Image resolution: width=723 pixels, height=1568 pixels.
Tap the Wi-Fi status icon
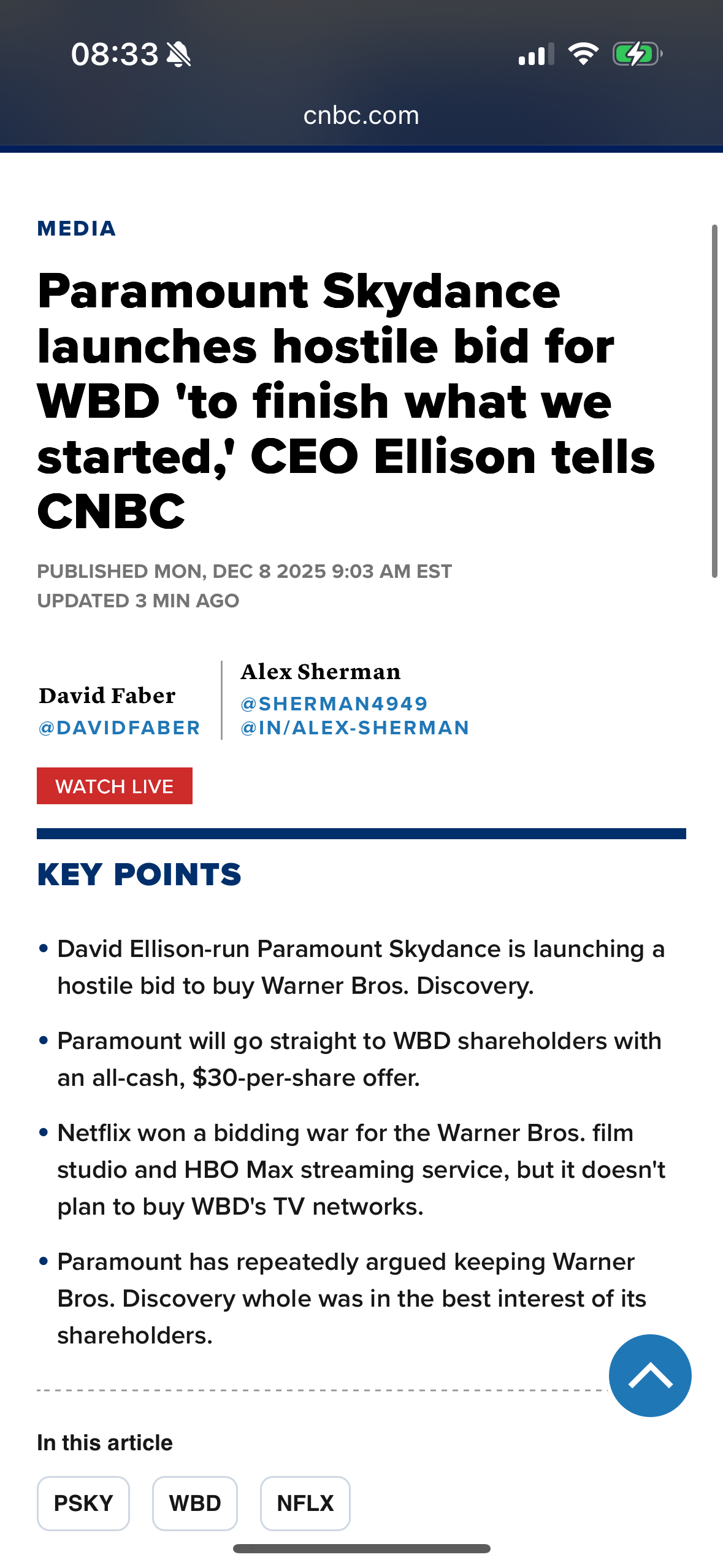click(x=583, y=54)
